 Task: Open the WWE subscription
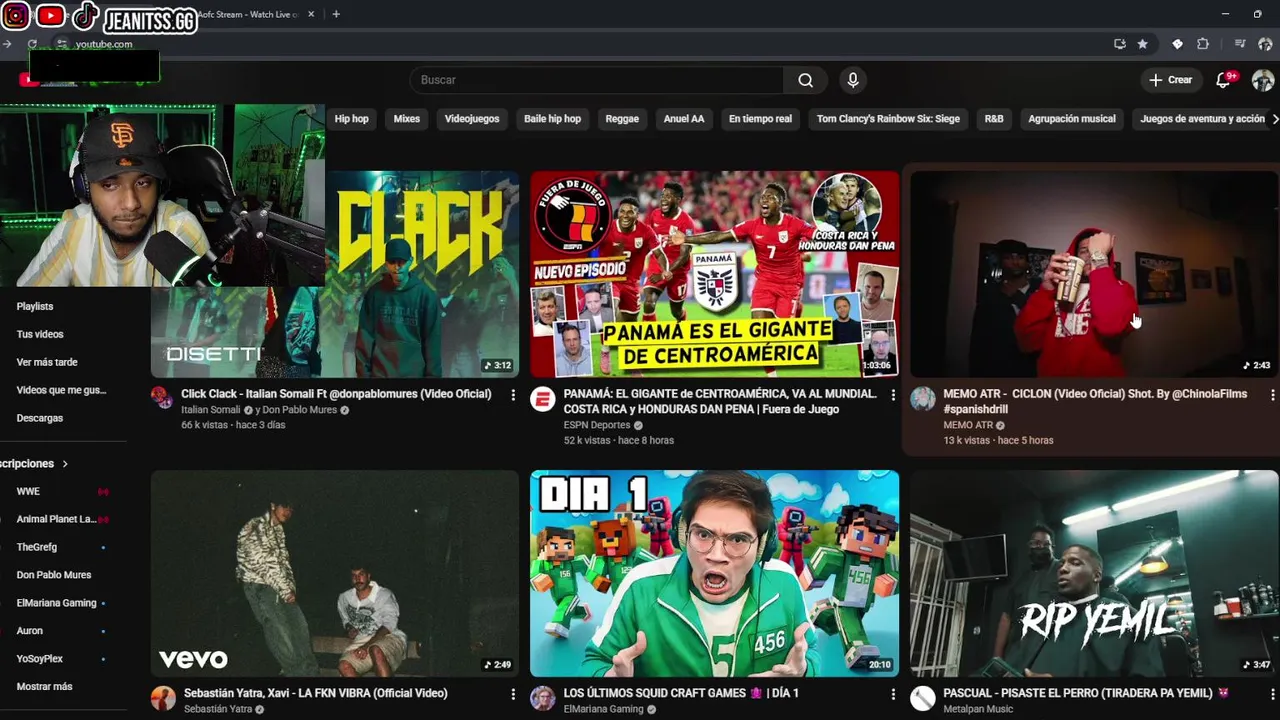pos(28,492)
